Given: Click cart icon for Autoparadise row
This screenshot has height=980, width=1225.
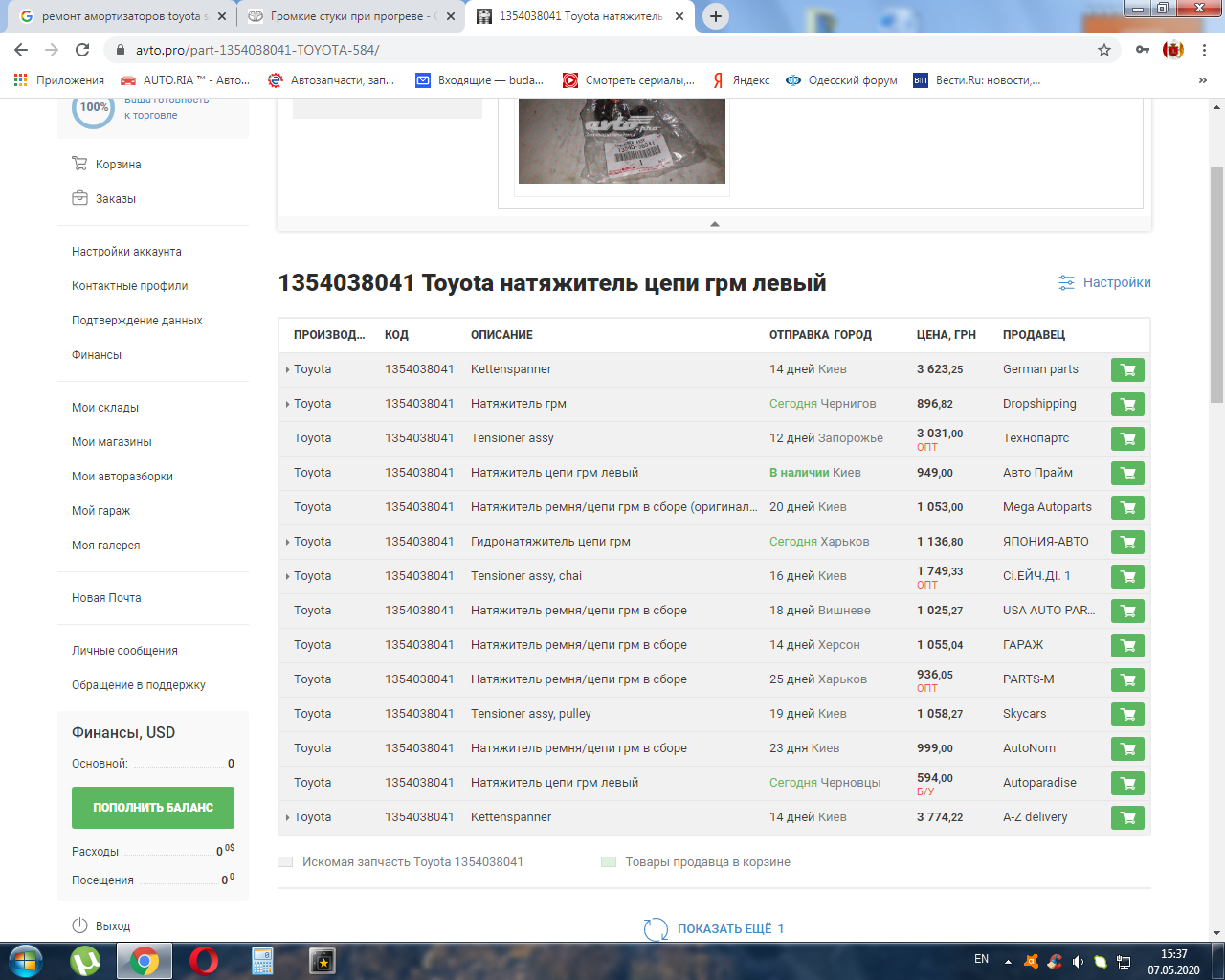Looking at the screenshot, I should pos(1127,784).
